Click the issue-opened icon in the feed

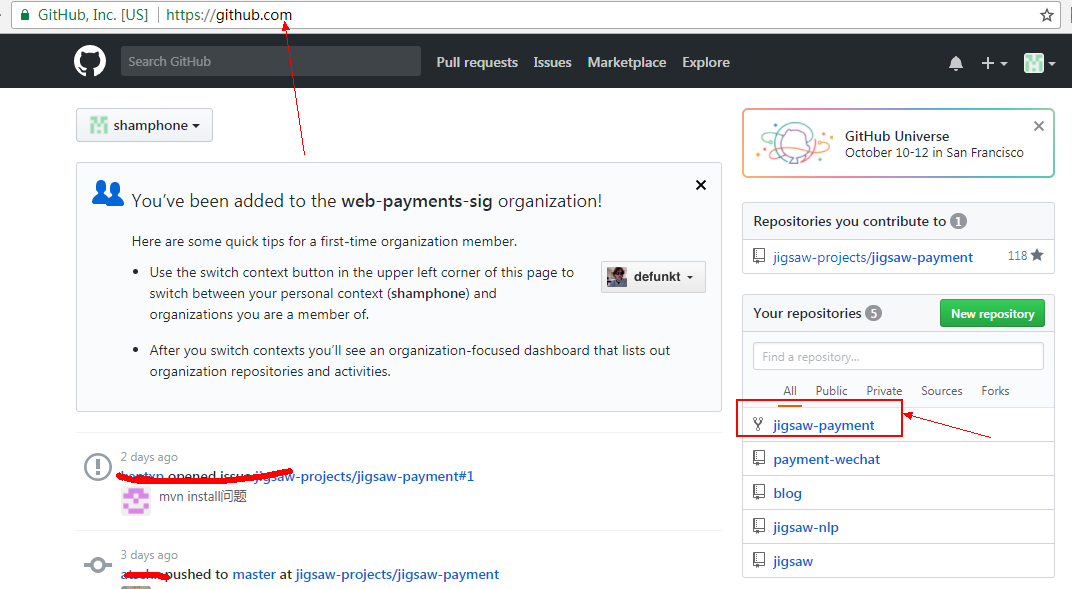pos(98,467)
